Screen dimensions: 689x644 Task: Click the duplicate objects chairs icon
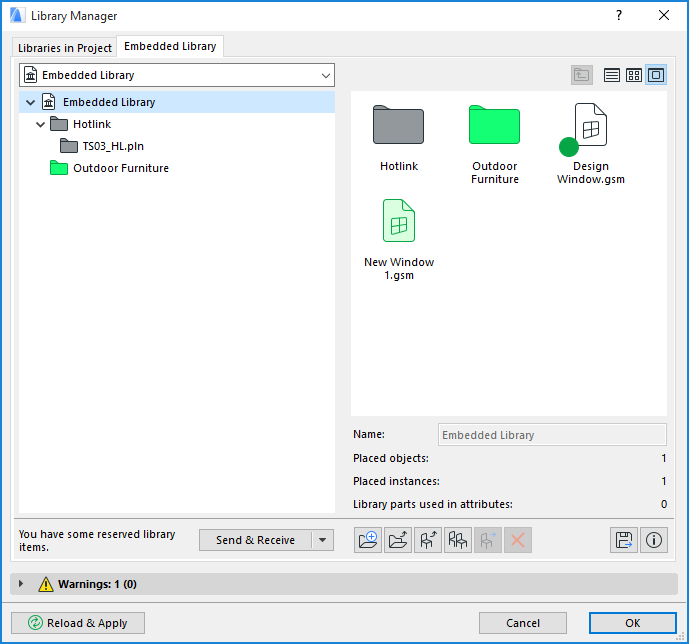click(457, 540)
